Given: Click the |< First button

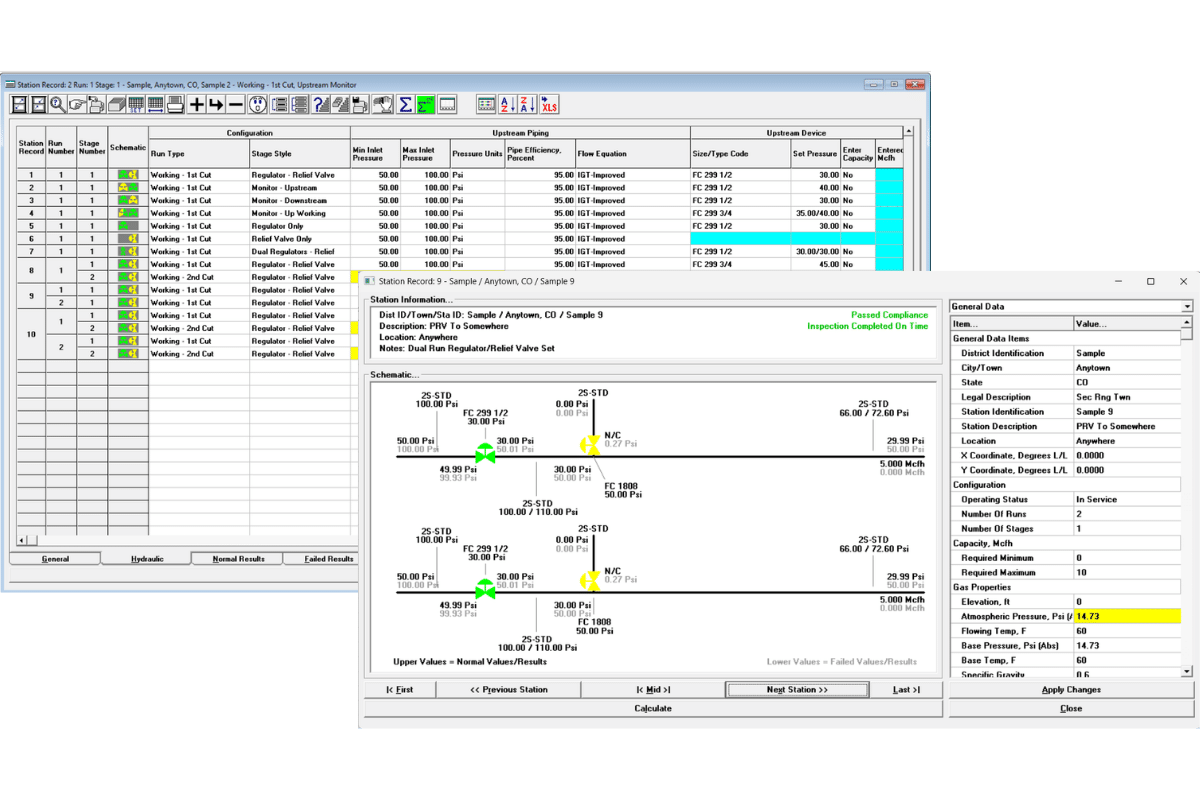Looking at the screenshot, I should 400,690.
